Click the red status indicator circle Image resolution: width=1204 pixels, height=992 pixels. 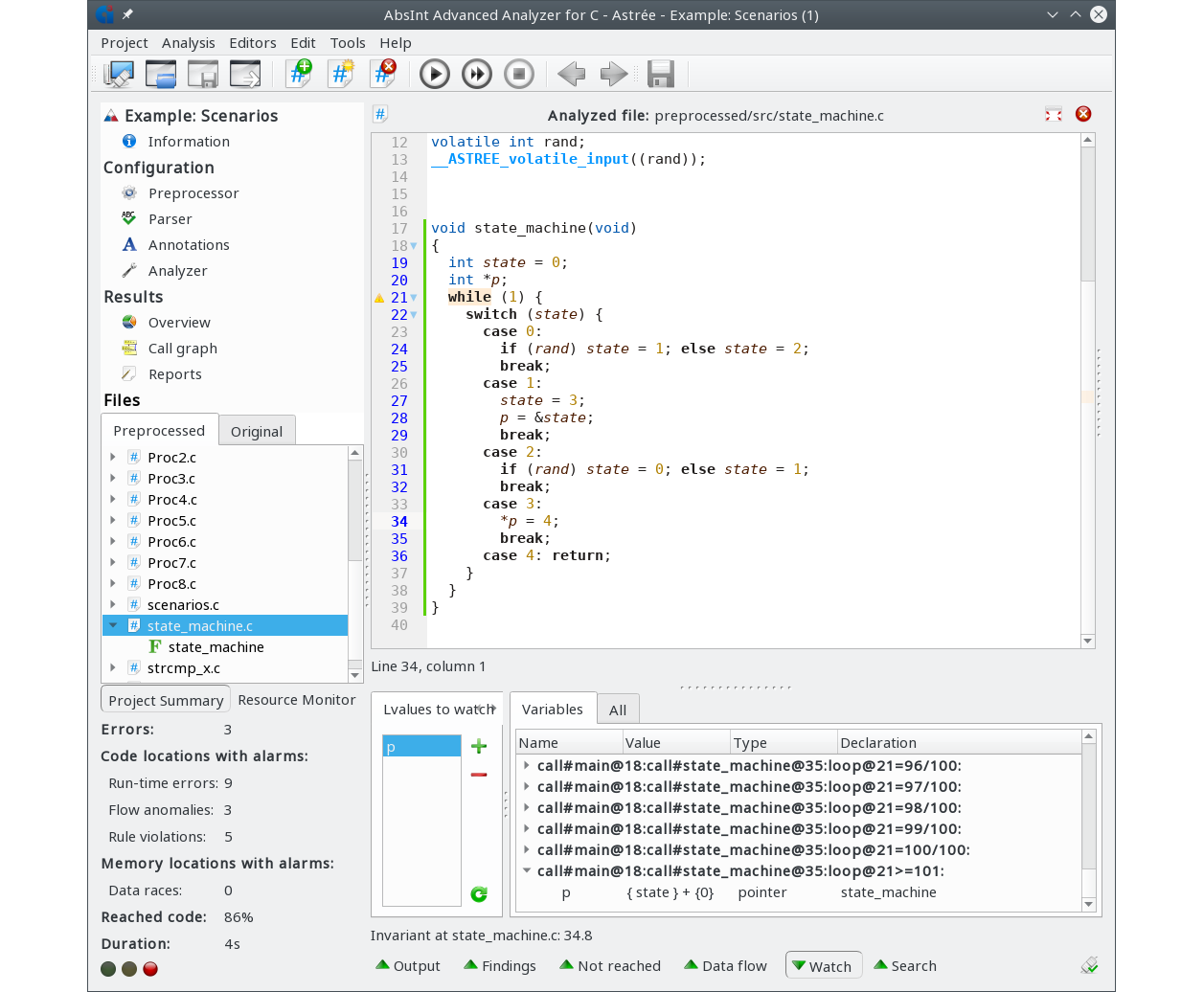(150, 969)
